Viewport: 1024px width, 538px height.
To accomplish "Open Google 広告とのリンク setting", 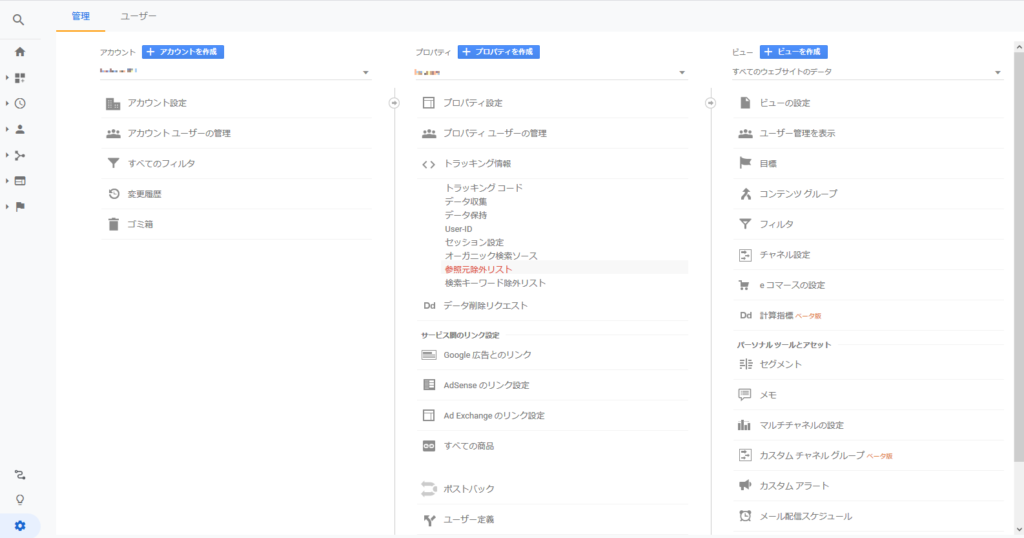I will (487, 355).
